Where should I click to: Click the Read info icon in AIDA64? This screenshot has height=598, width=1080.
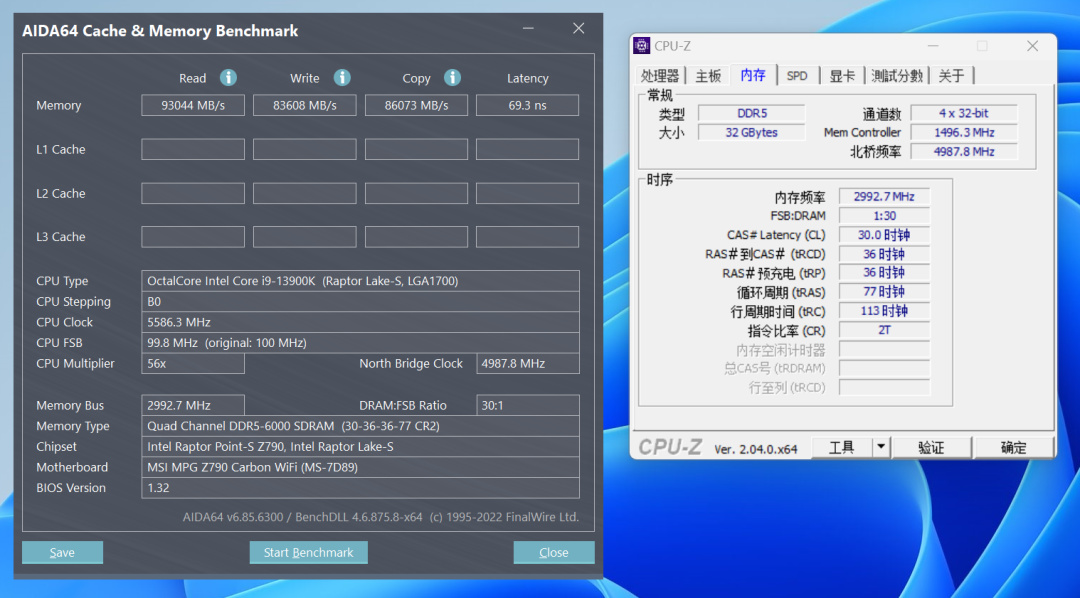(x=228, y=78)
